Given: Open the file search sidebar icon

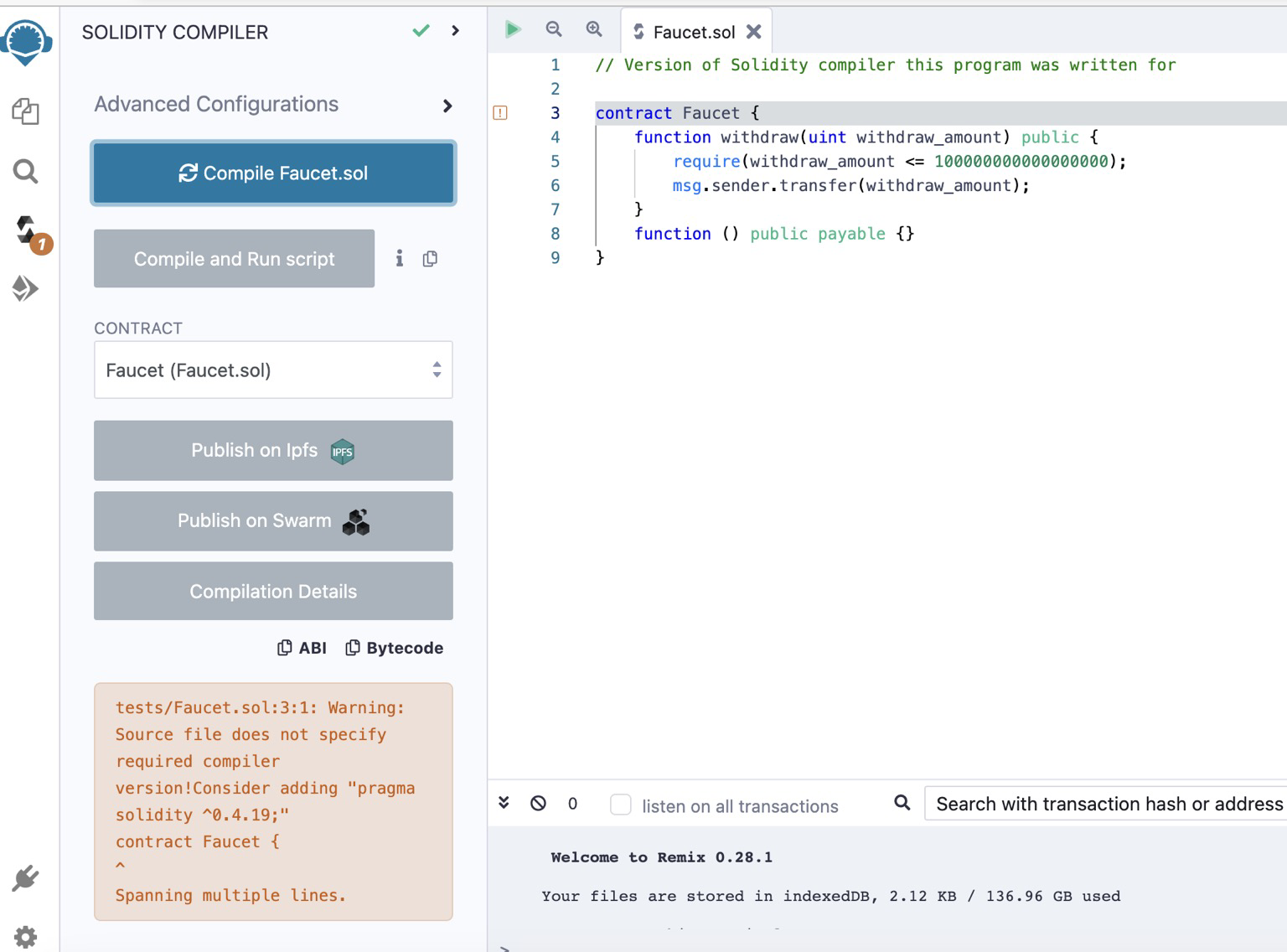Looking at the screenshot, I should pos(25,172).
